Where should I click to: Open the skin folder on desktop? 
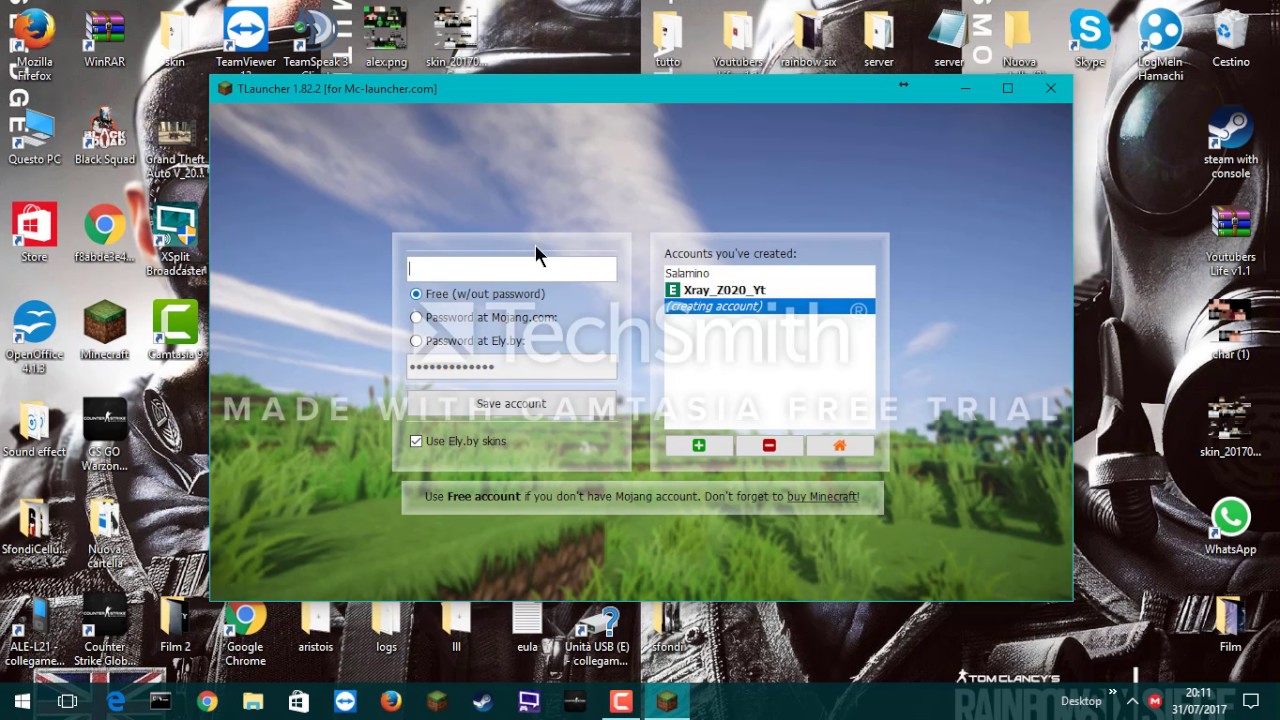point(174,40)
